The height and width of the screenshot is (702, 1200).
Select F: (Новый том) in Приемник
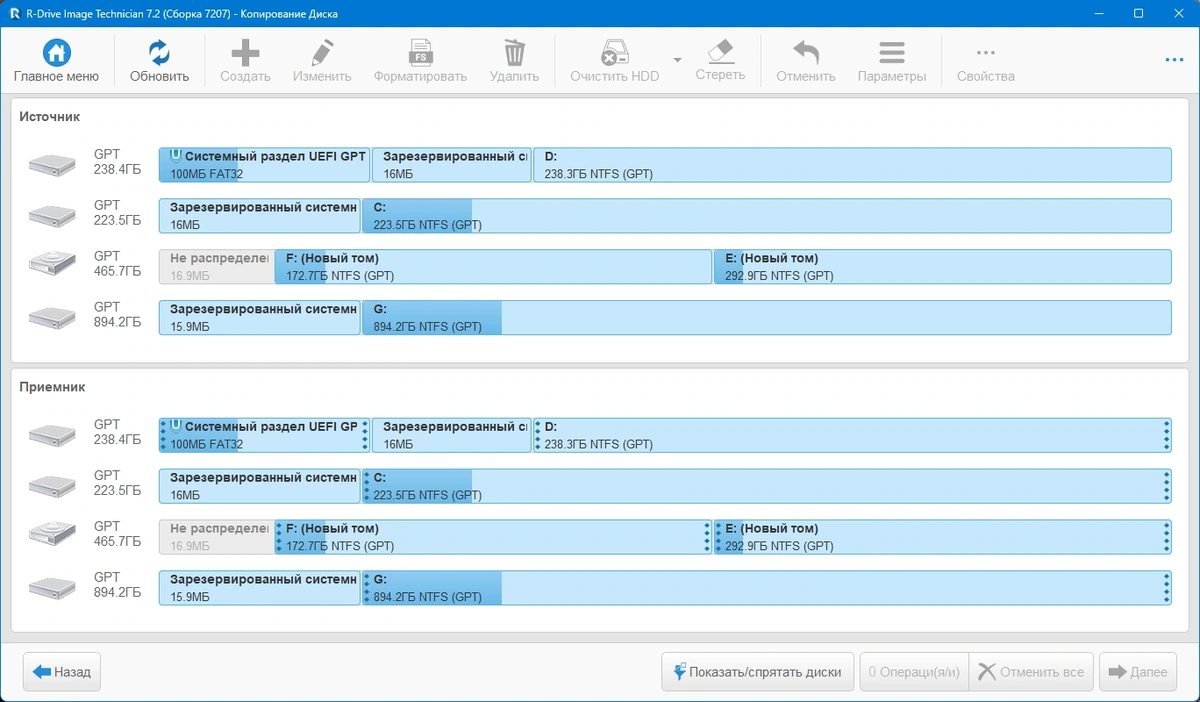coord(493,538)
